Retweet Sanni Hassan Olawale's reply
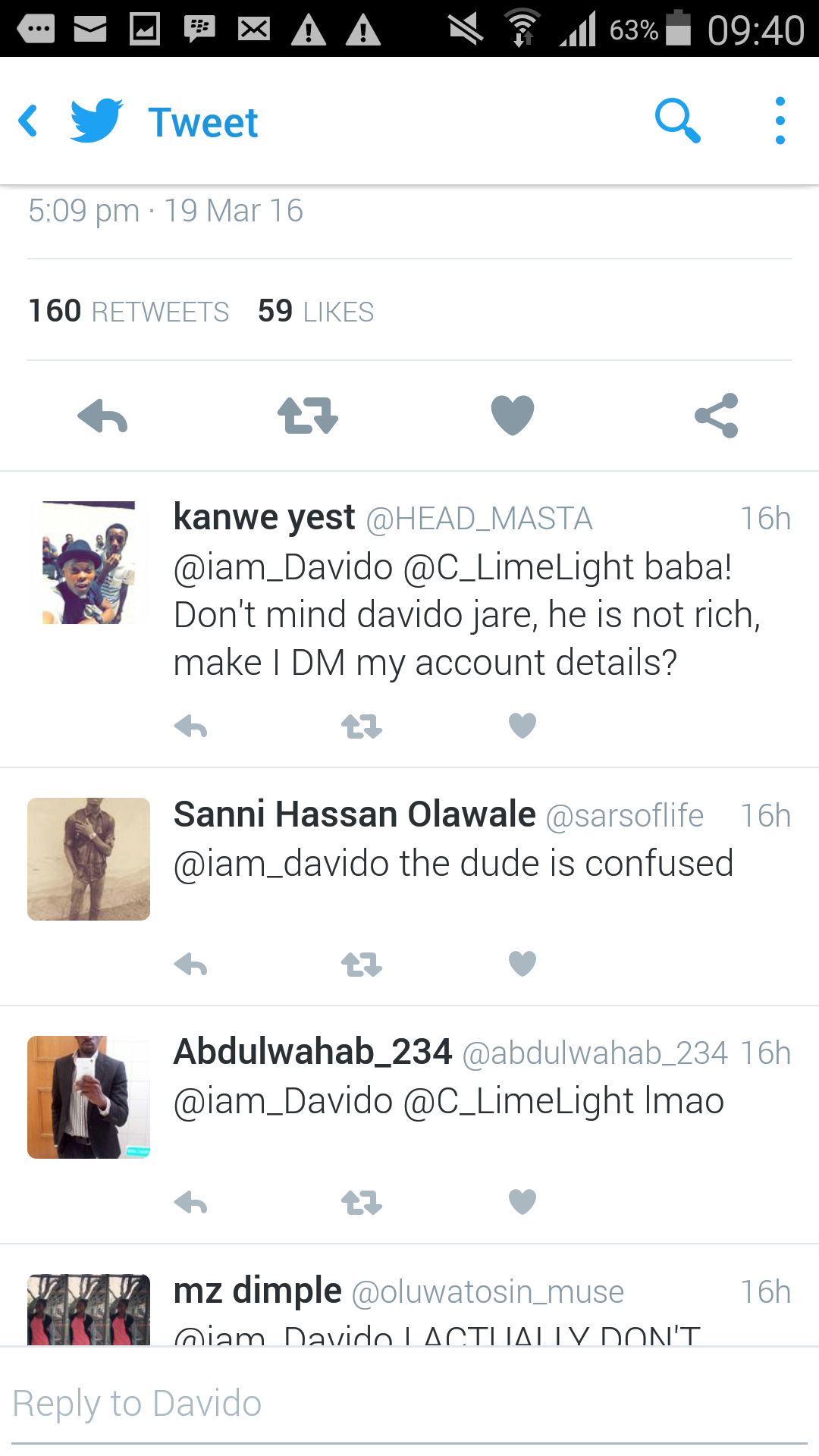Viewport: 819px width, 1456px height. (362, 965)
